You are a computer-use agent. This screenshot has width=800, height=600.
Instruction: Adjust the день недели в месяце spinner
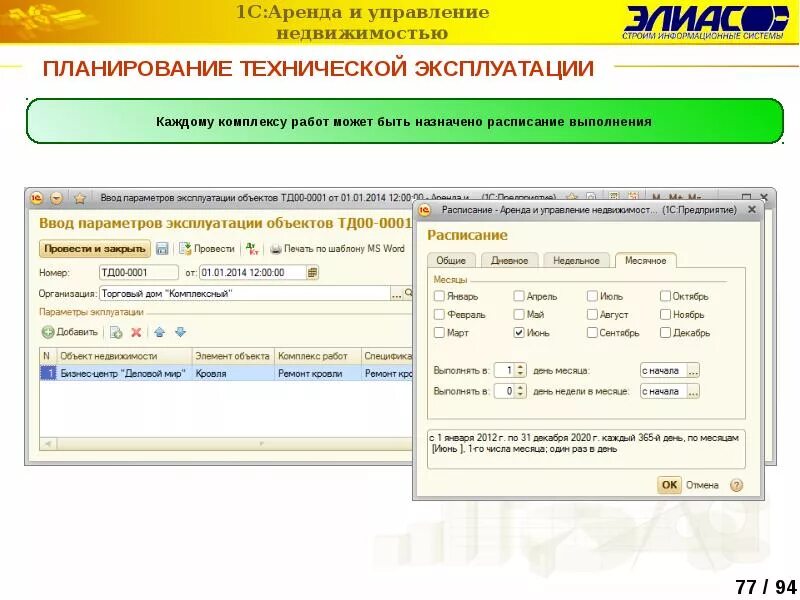click(x=520, y=391)
